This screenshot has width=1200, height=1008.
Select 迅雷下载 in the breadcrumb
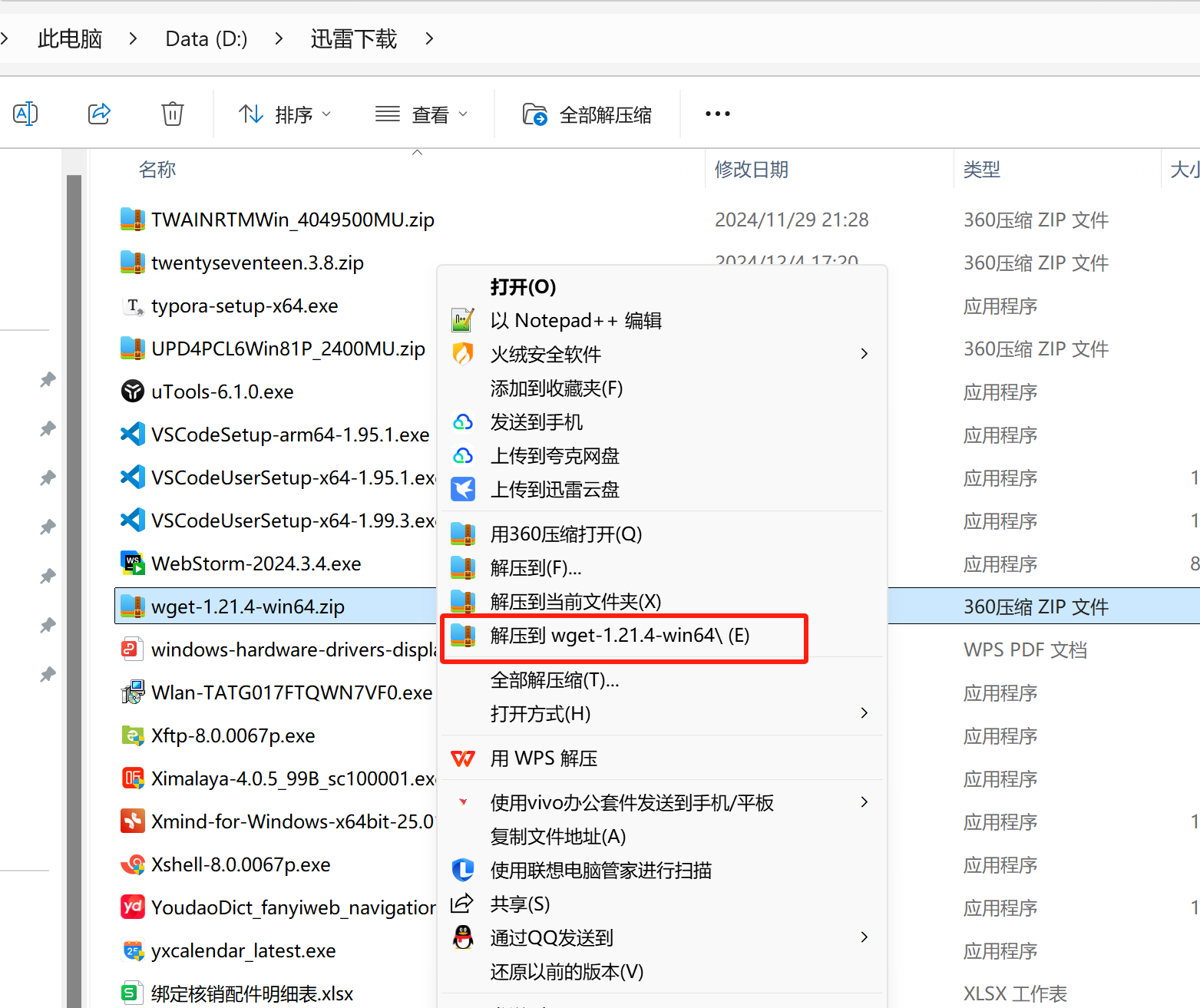[x=354, y=38]
